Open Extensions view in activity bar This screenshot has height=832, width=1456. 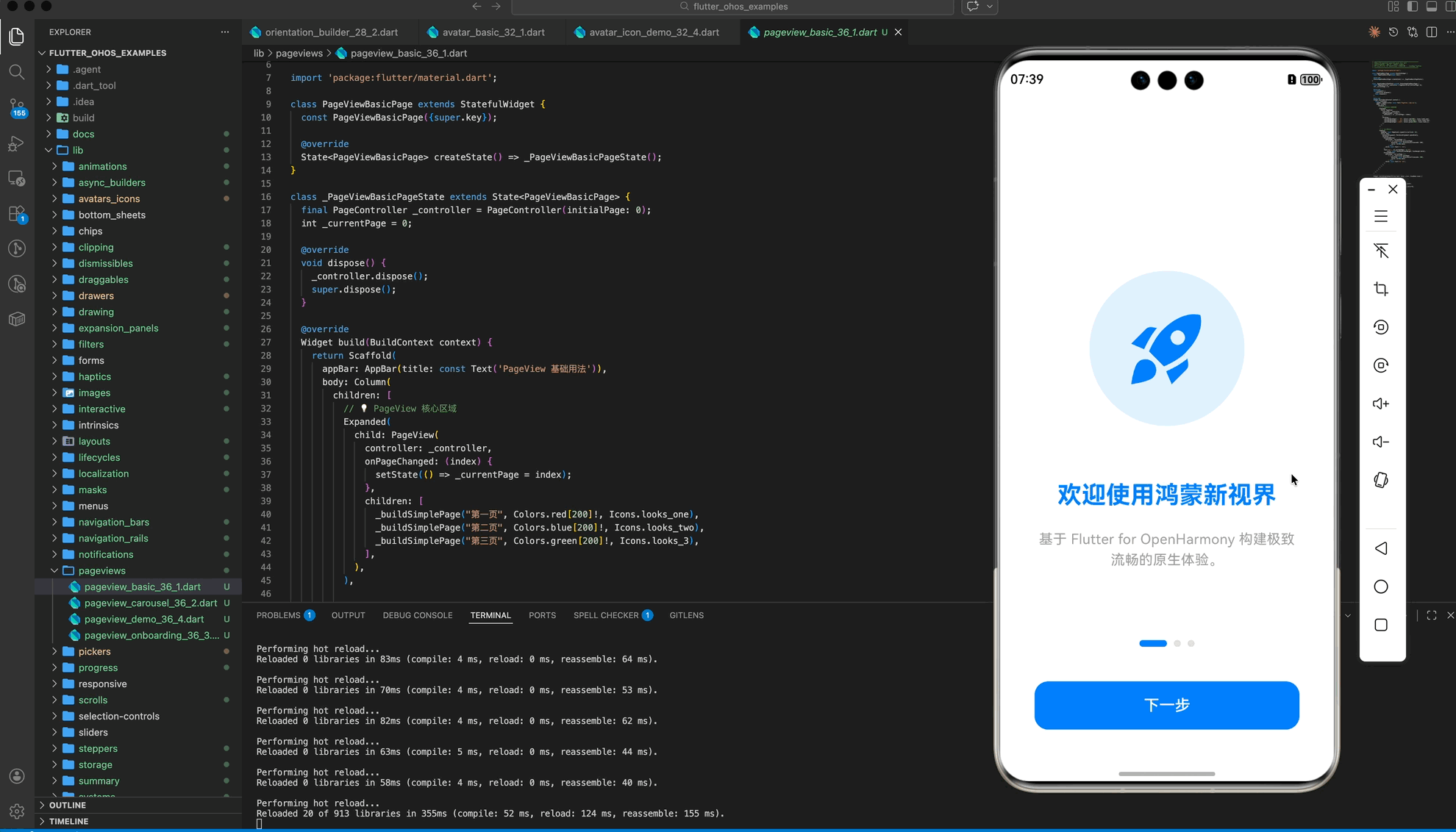coord(16,214)
